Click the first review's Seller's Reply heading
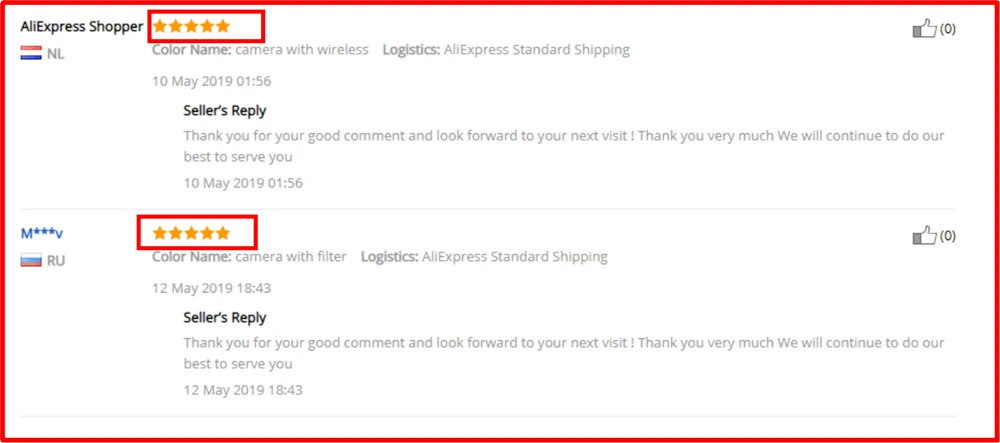1000x443 pixels. pyautogui.click(x=224, y=111)
